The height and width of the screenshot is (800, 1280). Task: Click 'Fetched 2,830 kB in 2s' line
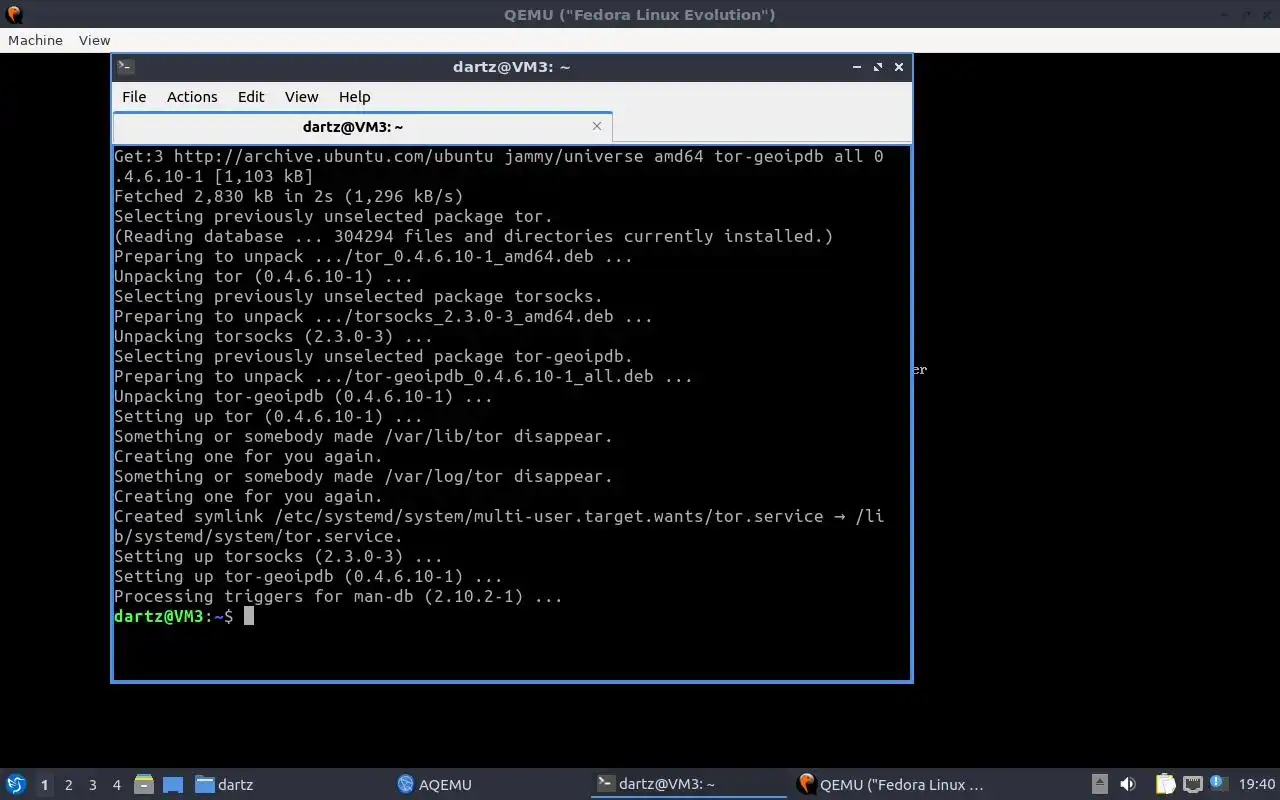click(288, 196)
